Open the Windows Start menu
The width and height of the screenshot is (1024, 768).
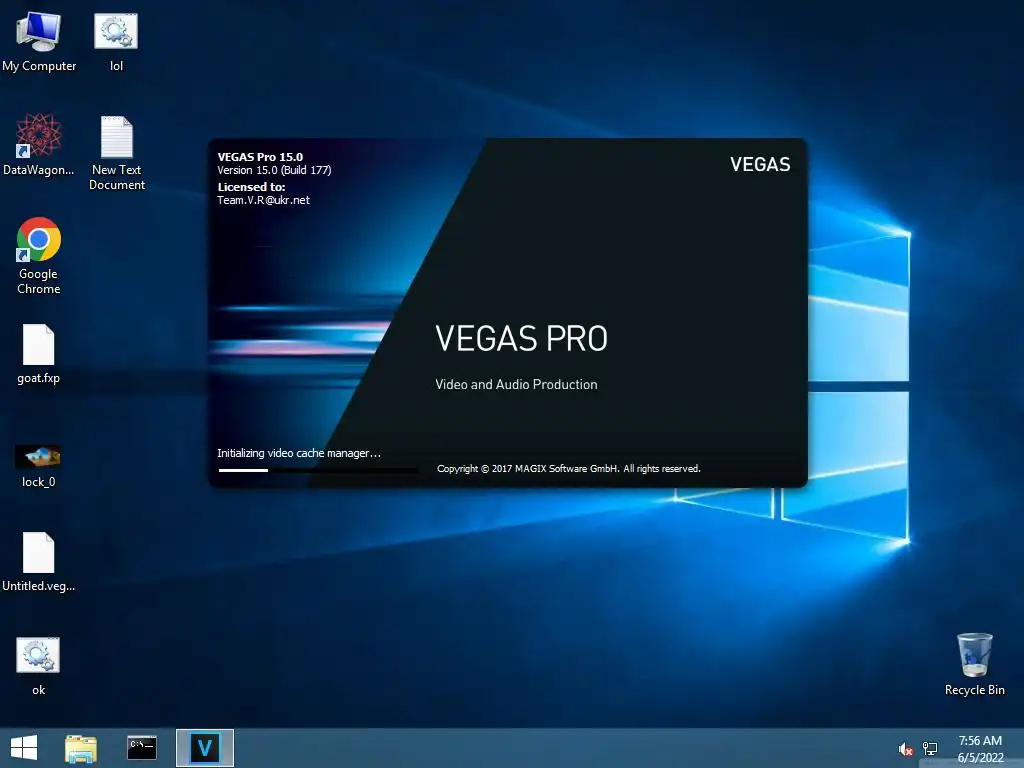(x=24, y=748)
